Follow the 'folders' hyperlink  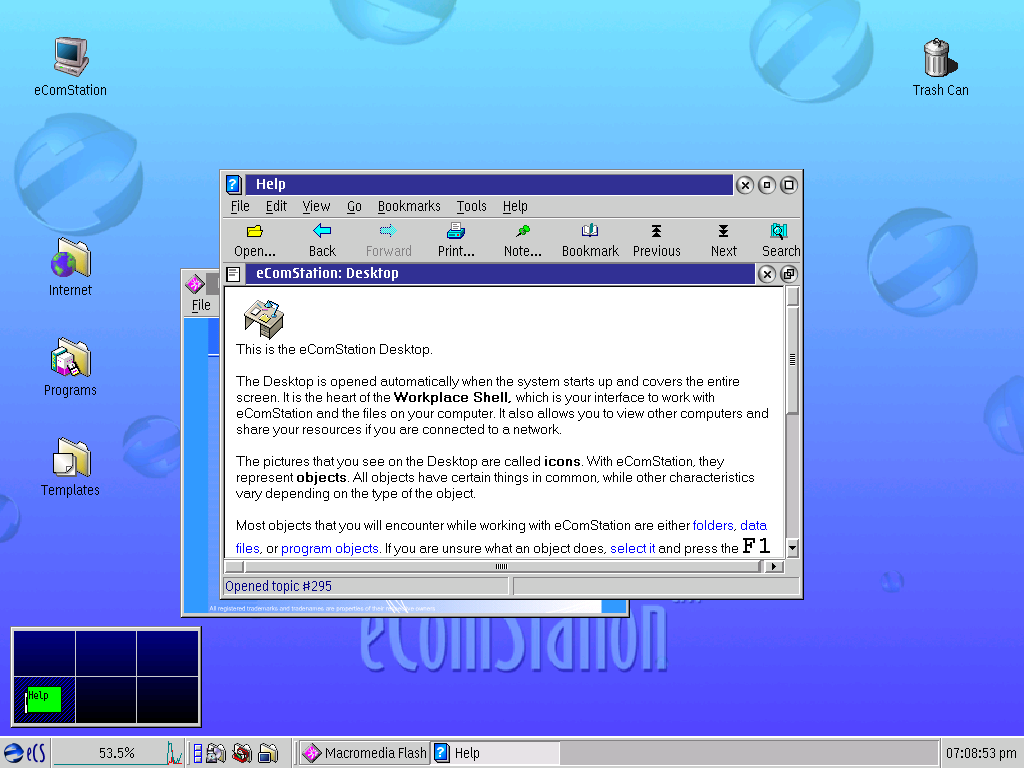pyautogui.click(x=712, y=526)
